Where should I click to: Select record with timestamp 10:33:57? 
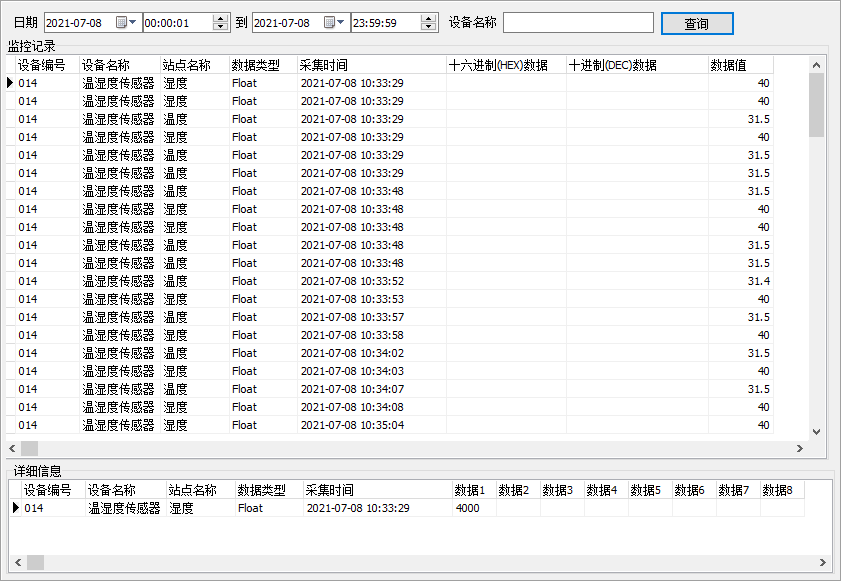pyautogui.click(x=389, y=317)
